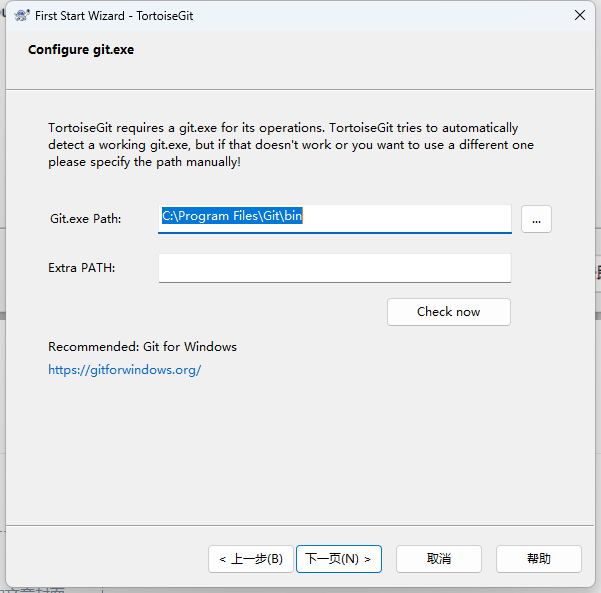The height and width of the screenshot is (593, 601).
Task: Focus the Git.exe Path input field
Action: [334, 217]
